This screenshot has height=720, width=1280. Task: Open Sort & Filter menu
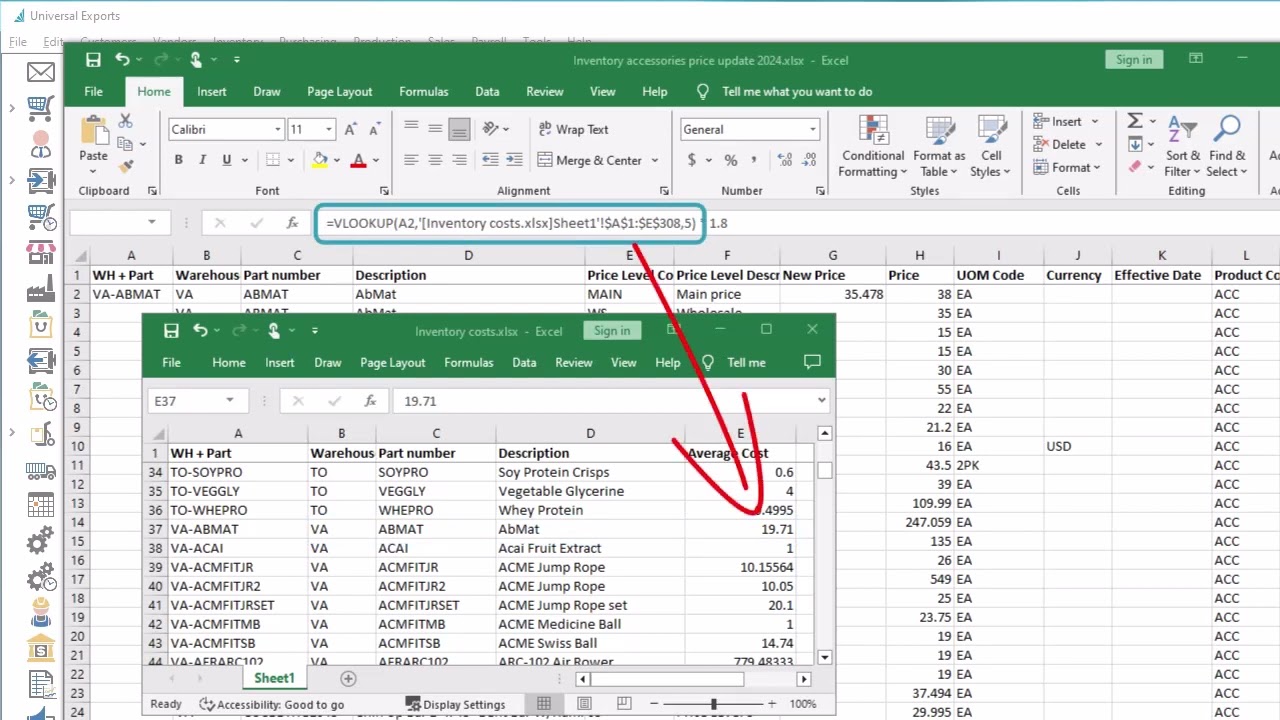tap(1183, 147)
